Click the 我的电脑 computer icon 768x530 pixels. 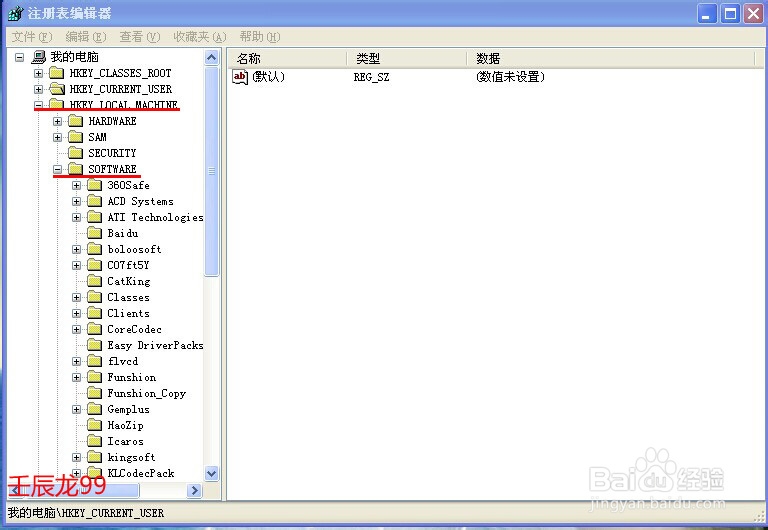click(39, 57)
